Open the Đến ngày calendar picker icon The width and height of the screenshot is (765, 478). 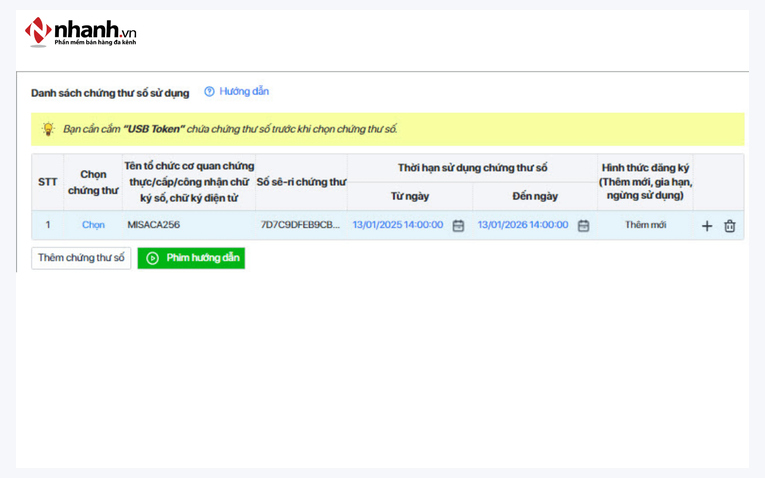[584, 225]
